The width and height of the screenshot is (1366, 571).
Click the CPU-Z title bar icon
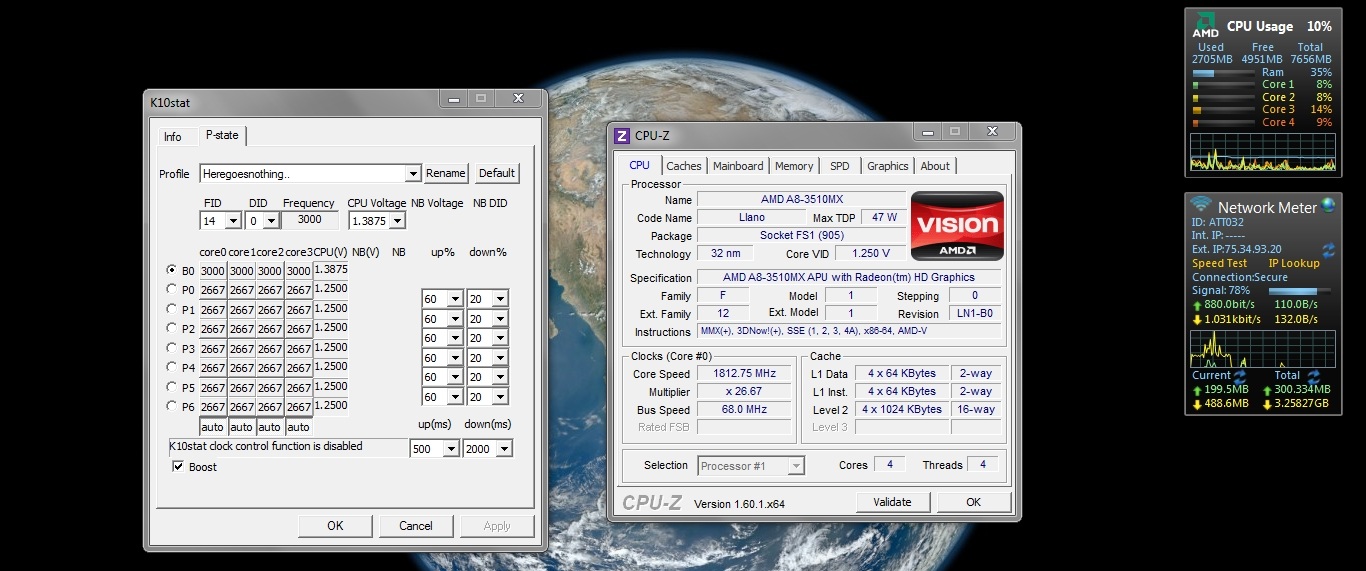point(622,136)
